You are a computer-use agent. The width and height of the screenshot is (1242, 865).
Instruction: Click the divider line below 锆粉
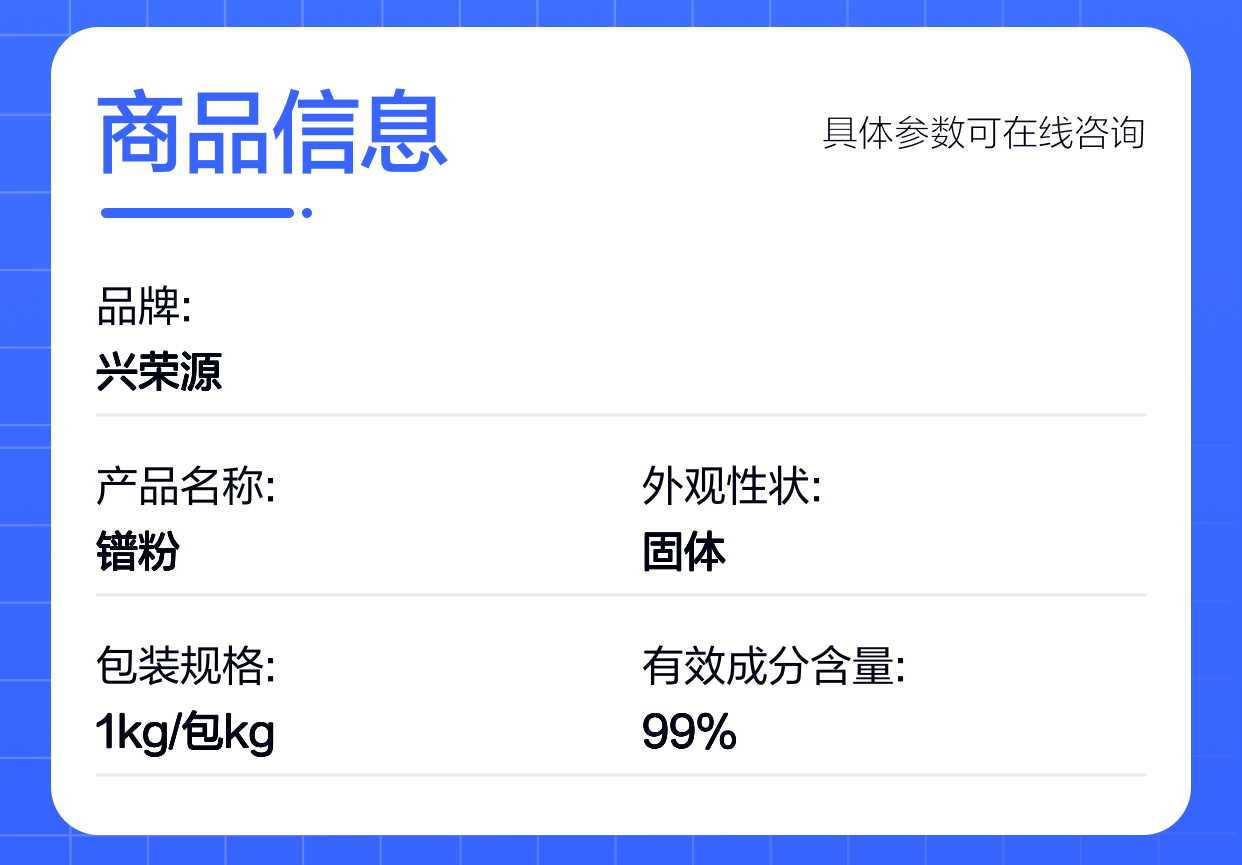click(x=620, y=594)
